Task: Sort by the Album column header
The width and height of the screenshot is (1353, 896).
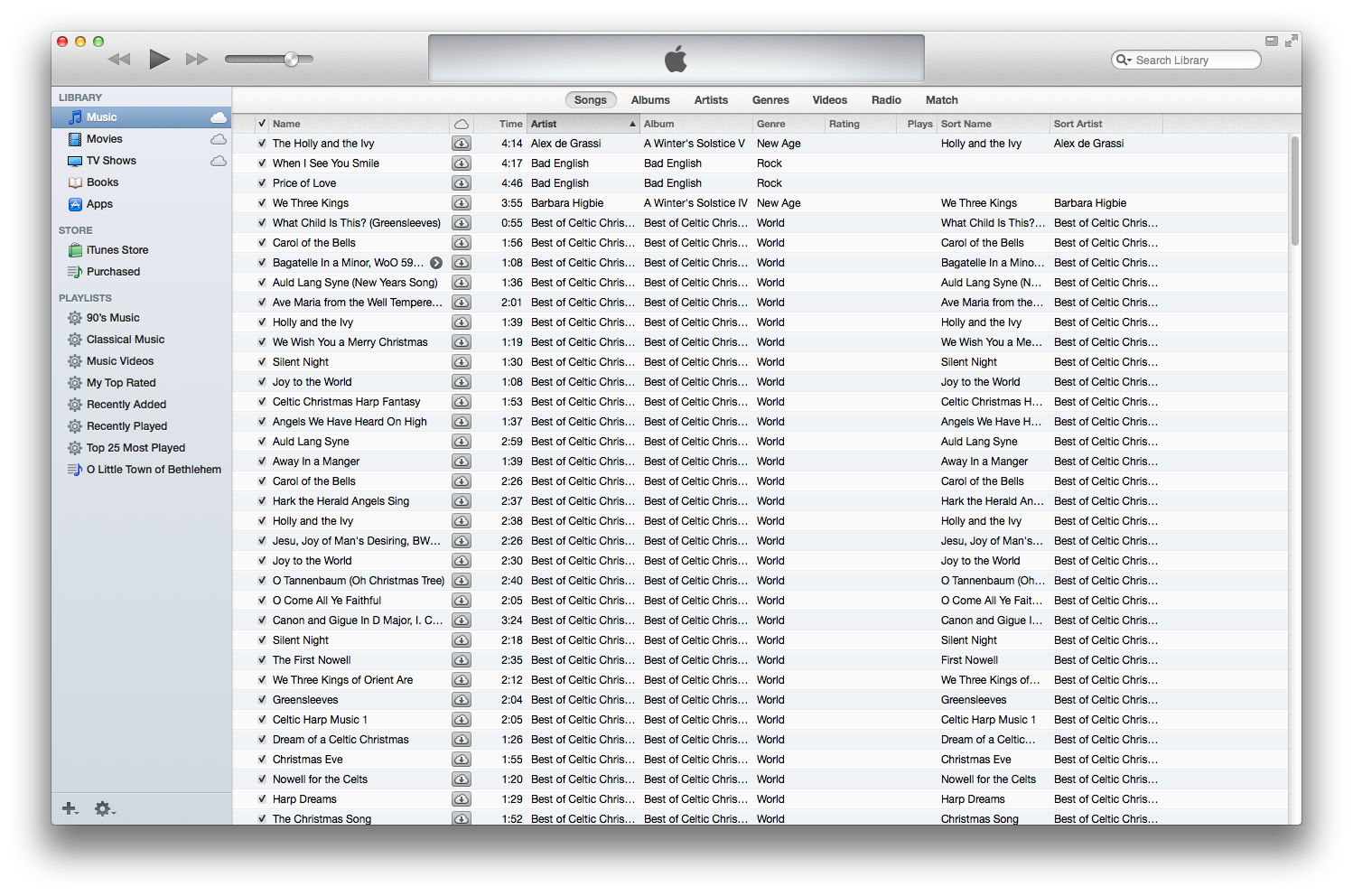Action: [x=696, y=124]
